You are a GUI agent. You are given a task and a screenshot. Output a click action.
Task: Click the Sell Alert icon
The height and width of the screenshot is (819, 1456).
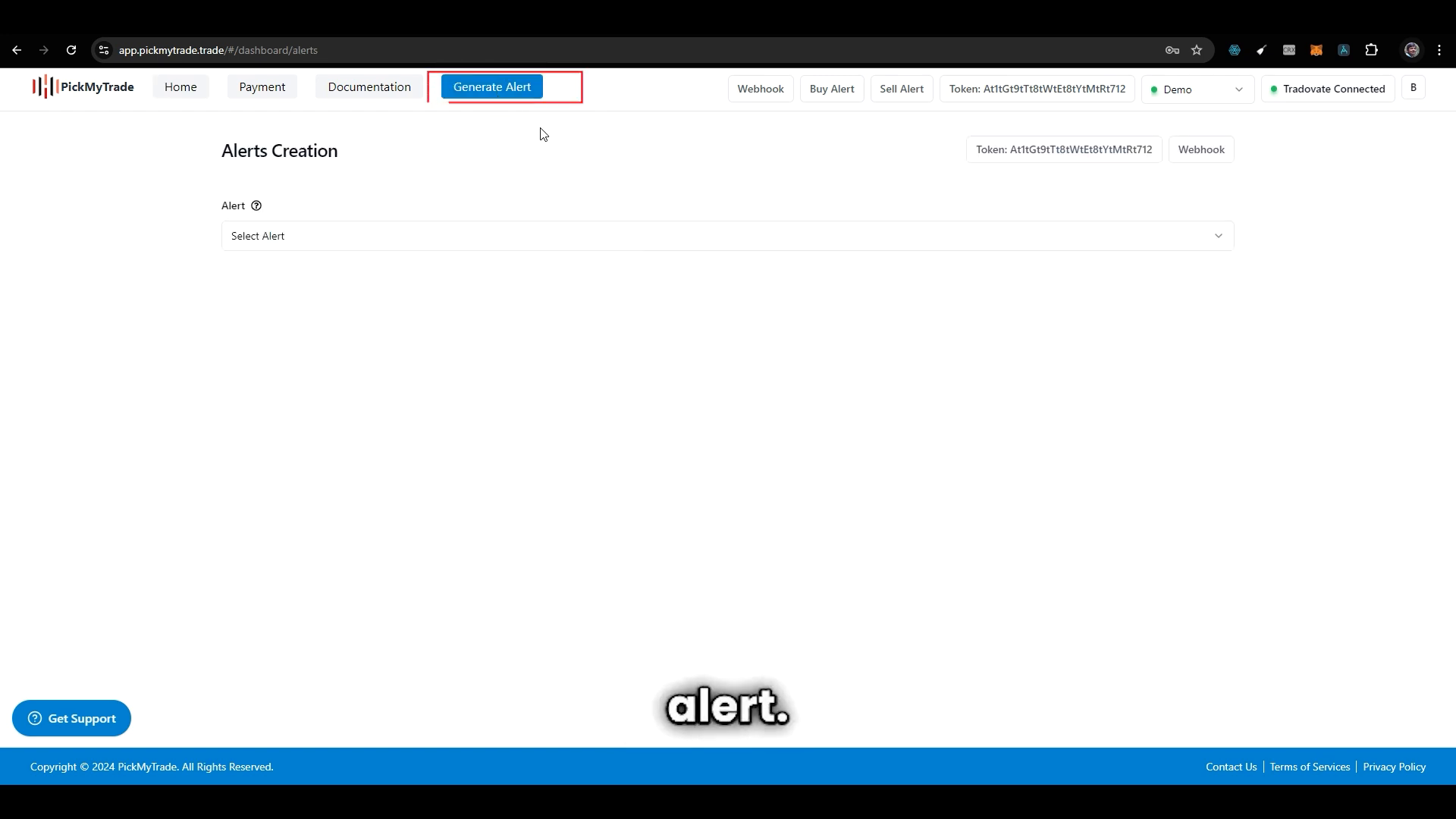[901, 88]
